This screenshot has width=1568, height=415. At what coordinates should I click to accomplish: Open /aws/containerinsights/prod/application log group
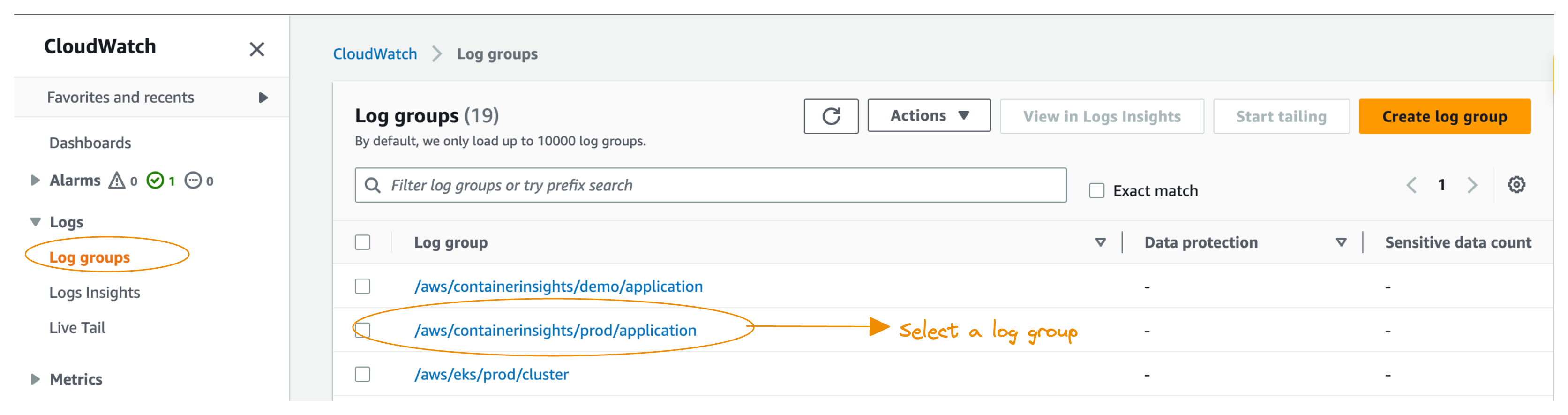(x=555, y=331)
